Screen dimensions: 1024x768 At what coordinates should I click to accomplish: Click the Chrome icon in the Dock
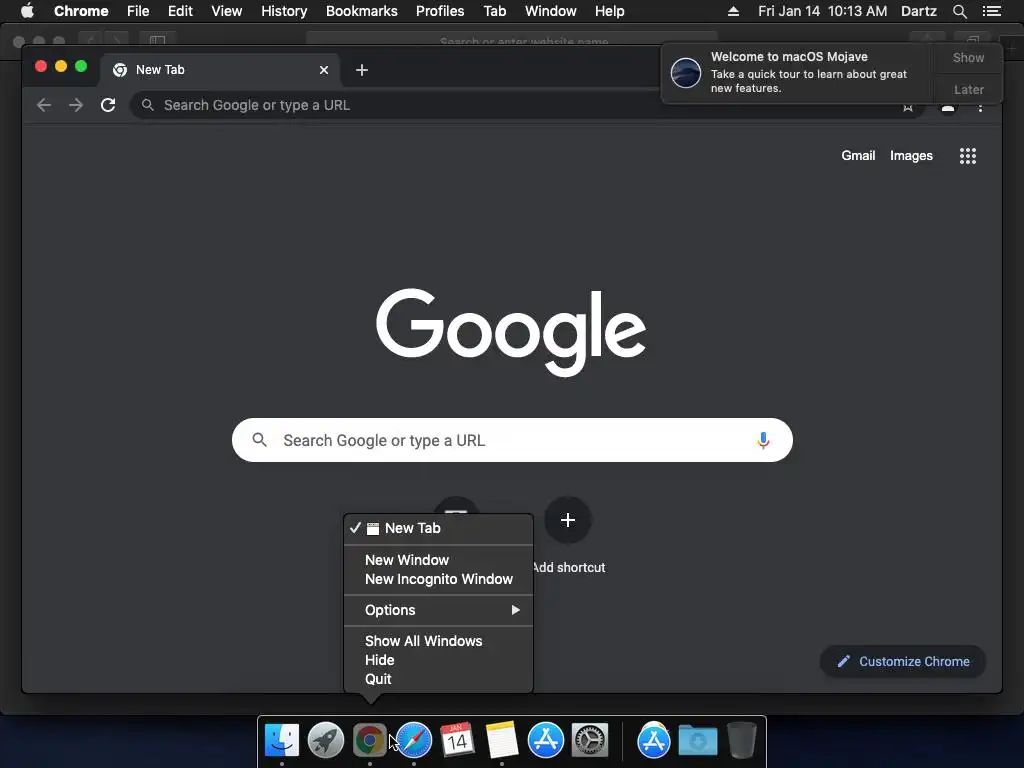click(370, 740)
